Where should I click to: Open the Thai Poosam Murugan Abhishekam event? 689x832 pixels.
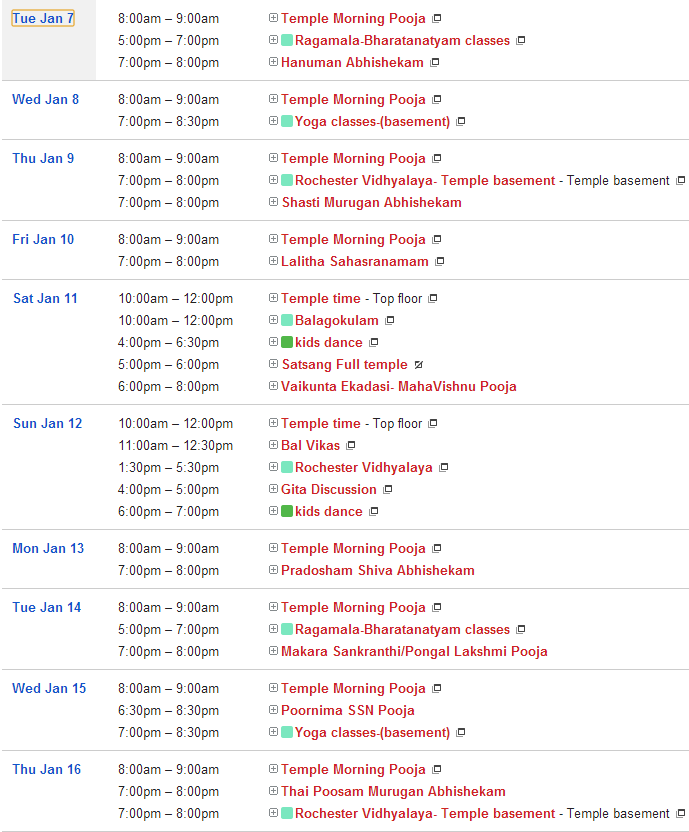tap(393, 791)
